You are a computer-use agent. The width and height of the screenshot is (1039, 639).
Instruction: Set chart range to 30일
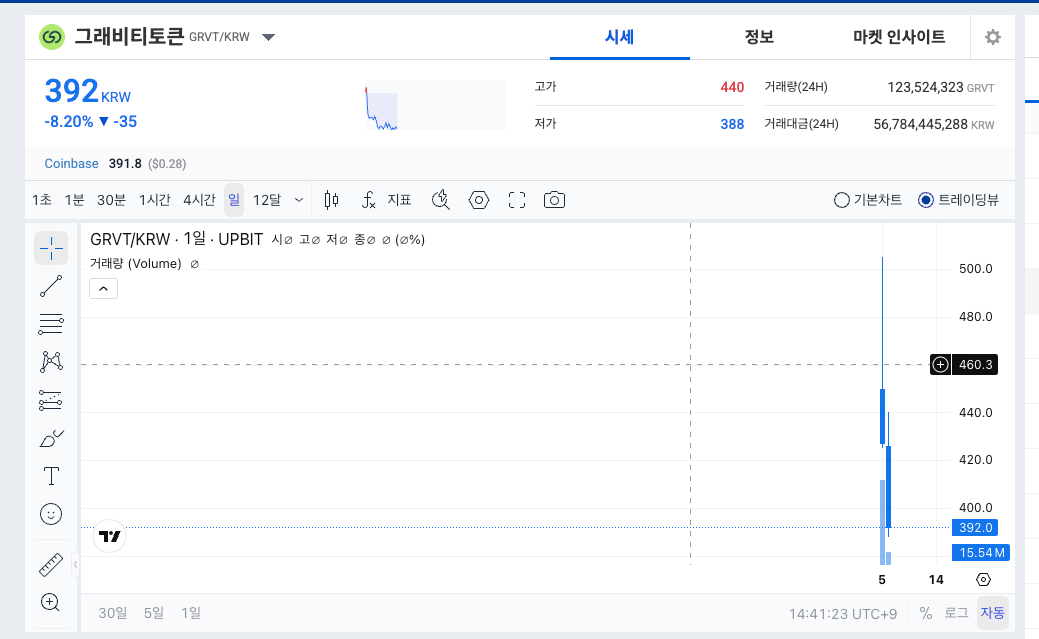(113, 613)
